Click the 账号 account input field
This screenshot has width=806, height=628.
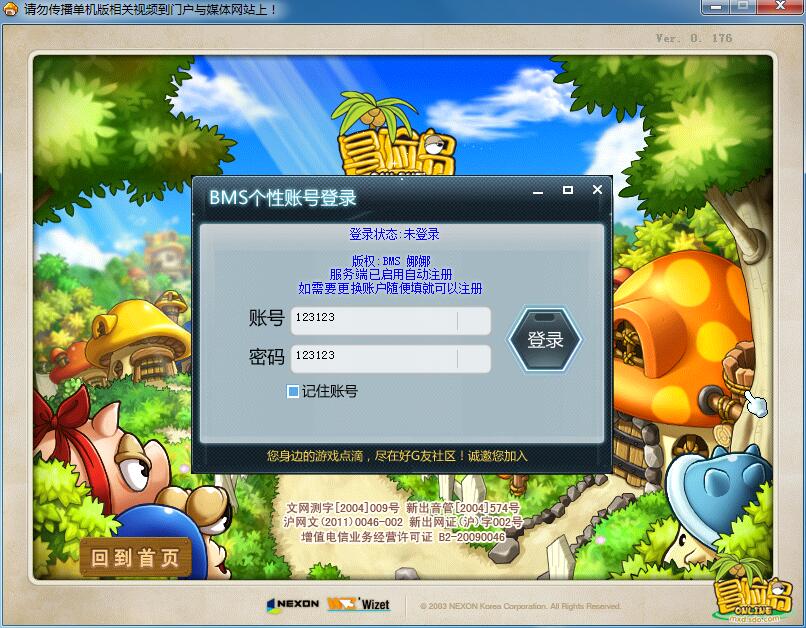(390, 321)
